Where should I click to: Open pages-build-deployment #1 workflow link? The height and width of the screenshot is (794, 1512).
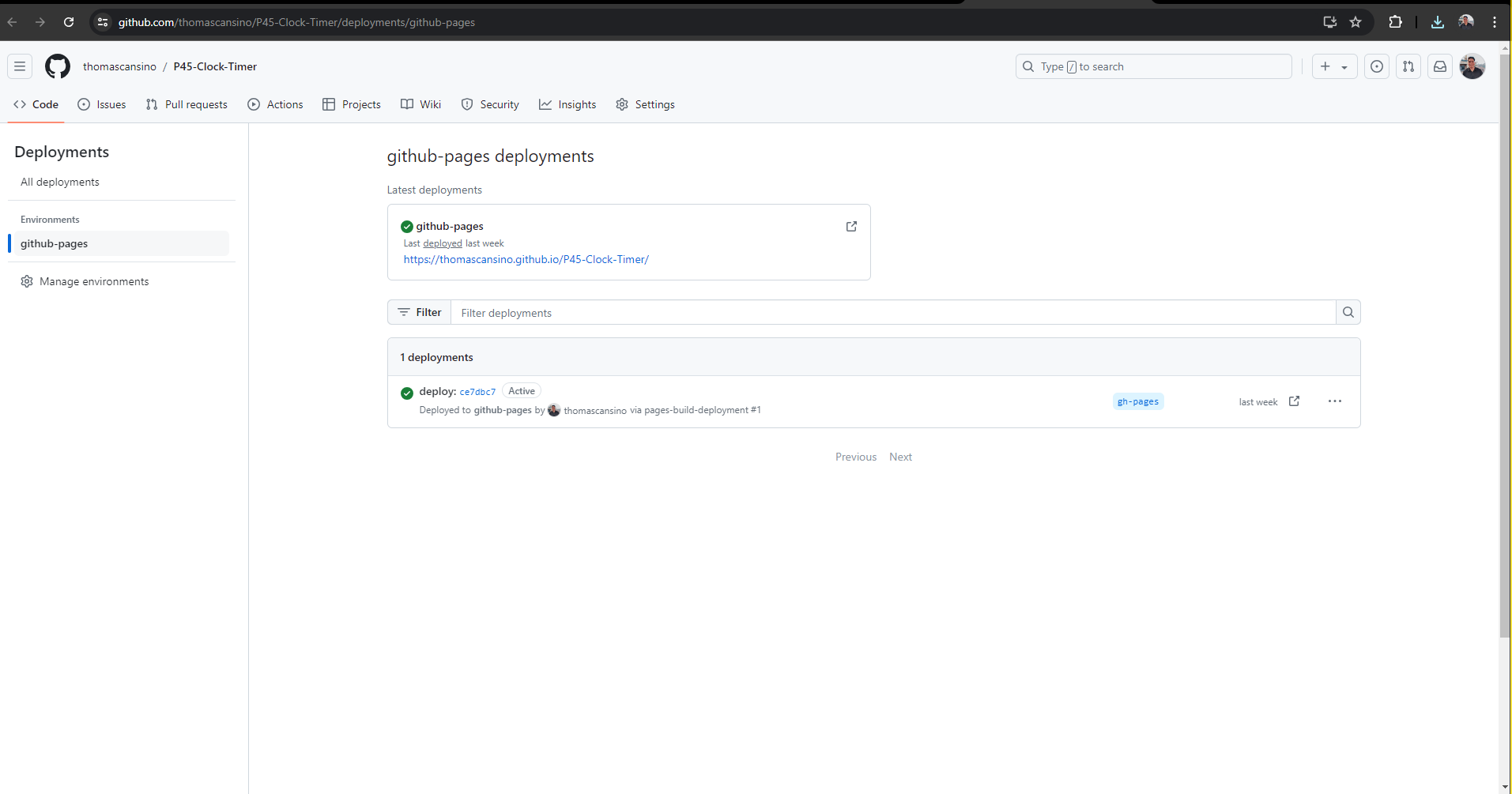pyautogui.click(x=703, y=410)
